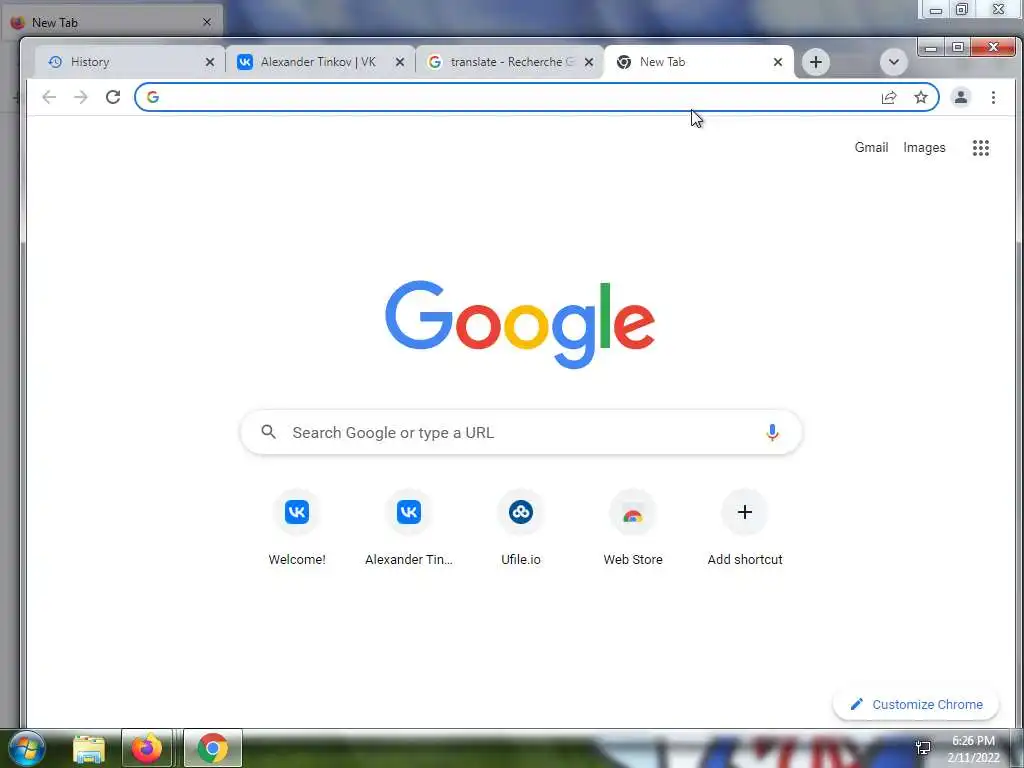Open the Ufile.io shortcut
This screenshot has width=1024, height=768.
tap(520, 528)
